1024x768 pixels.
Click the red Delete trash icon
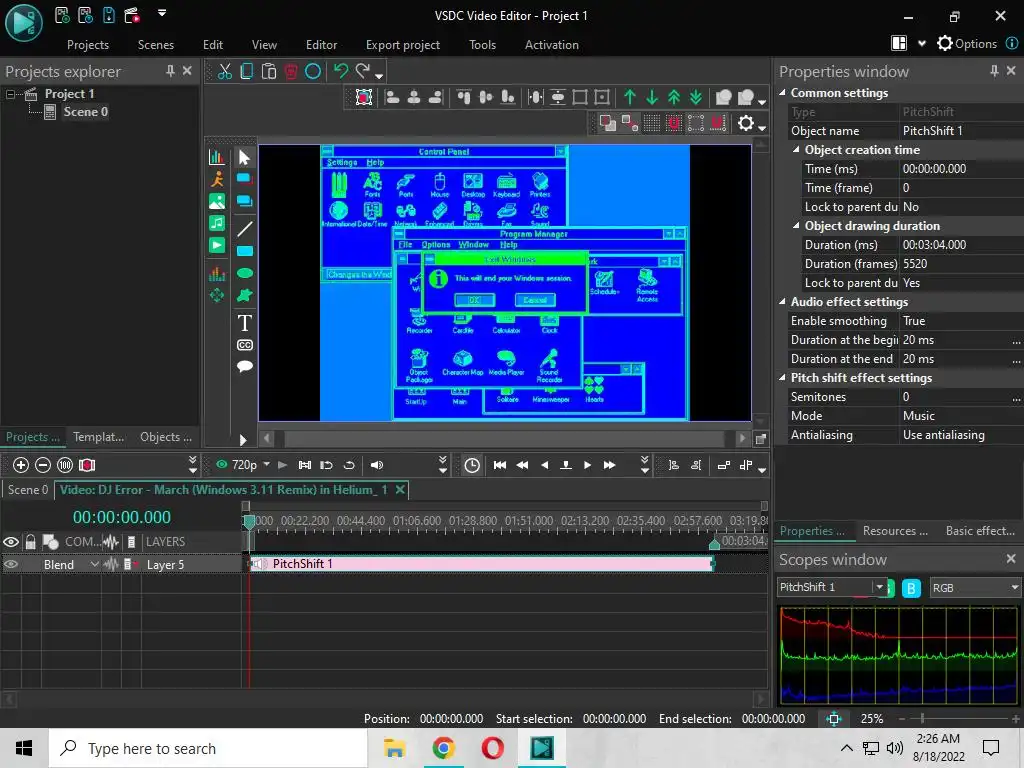click(x=291, y=71)
